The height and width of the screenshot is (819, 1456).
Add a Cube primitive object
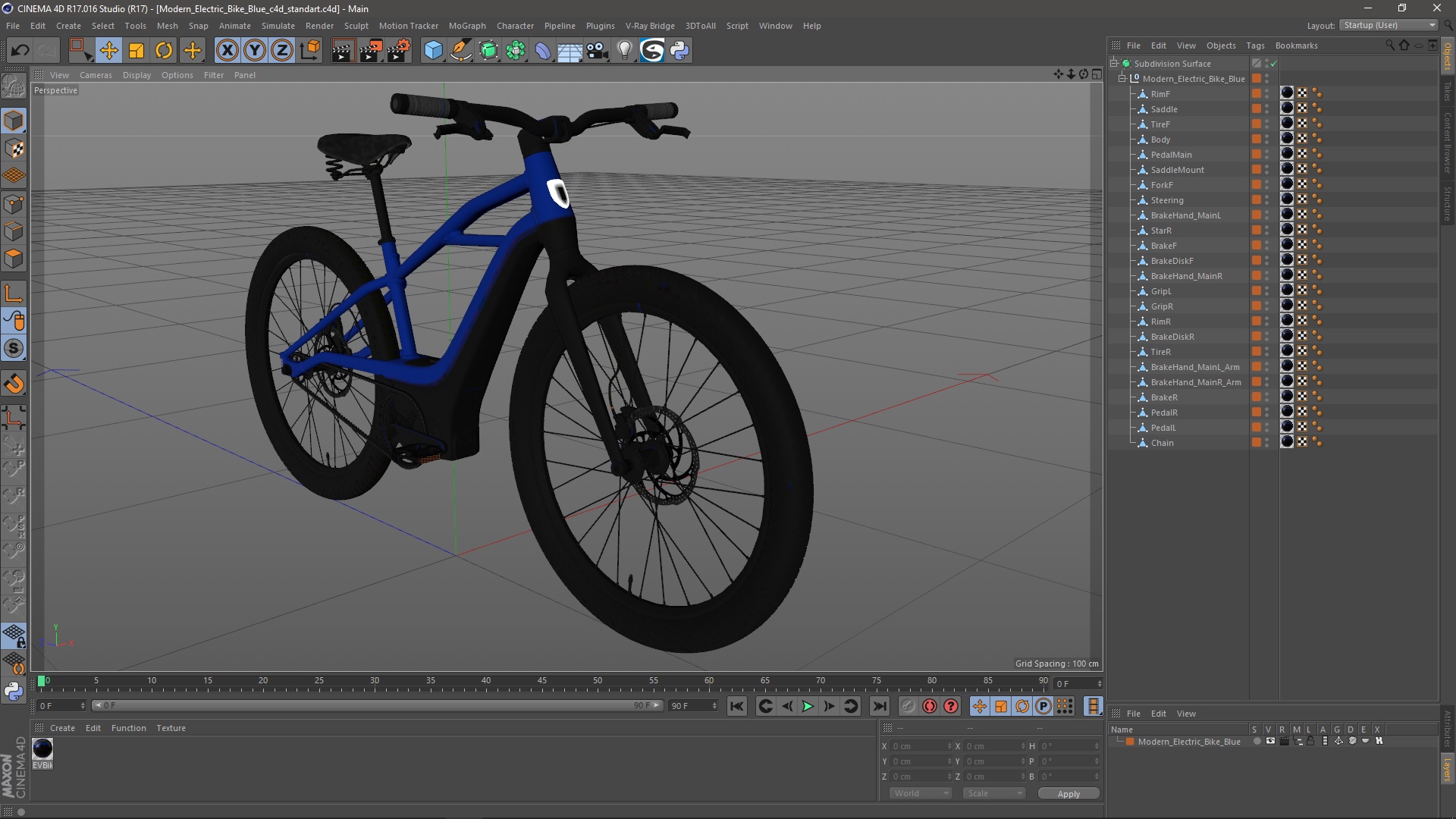coord(433,51)
